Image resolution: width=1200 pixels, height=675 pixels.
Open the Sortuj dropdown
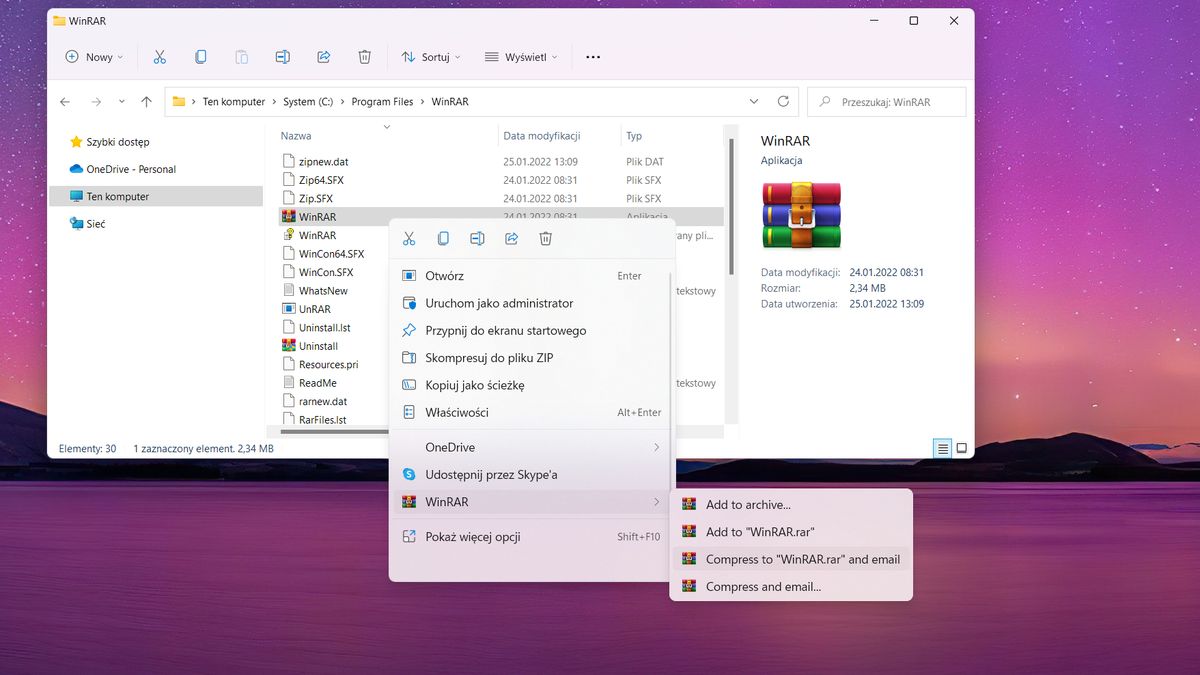click(430, 57)
